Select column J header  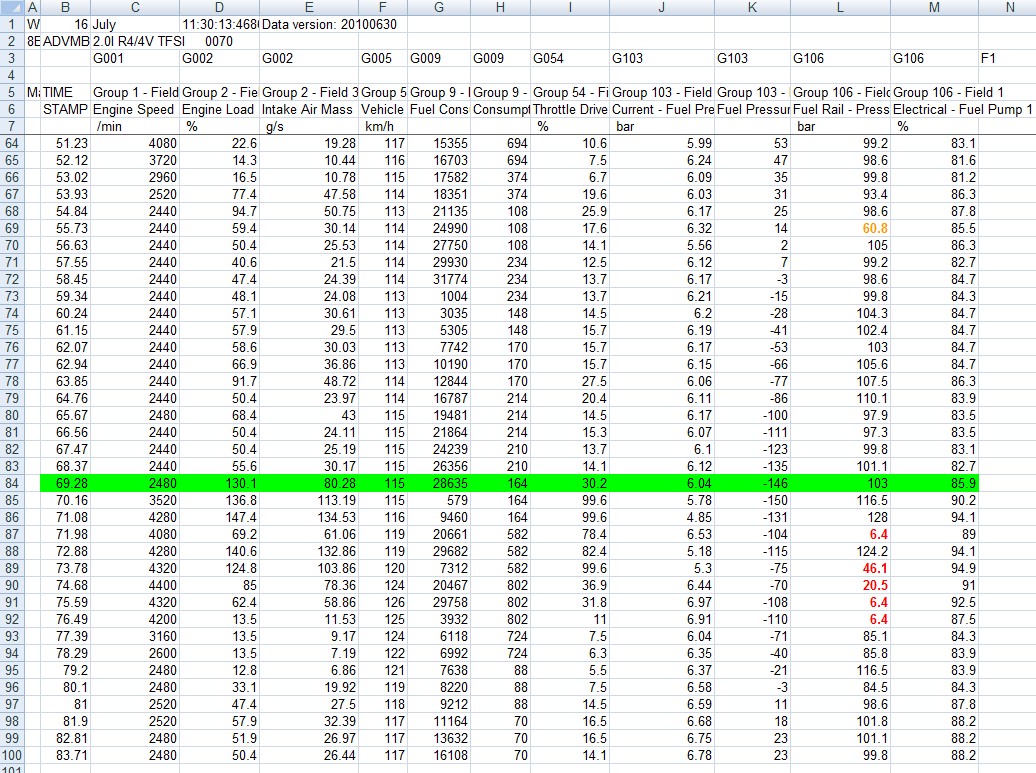pos(661,7)
